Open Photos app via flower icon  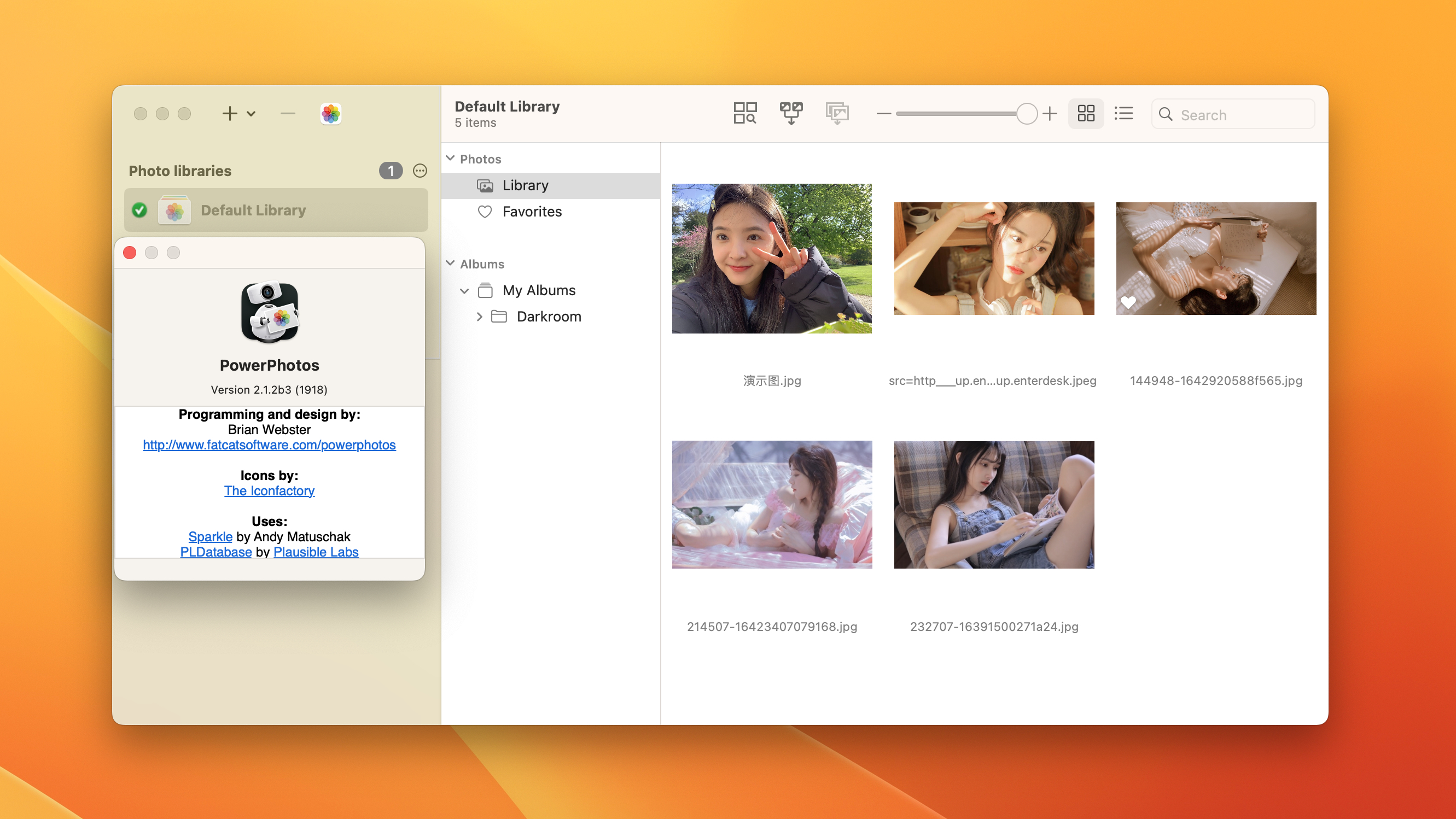point(331,114)
